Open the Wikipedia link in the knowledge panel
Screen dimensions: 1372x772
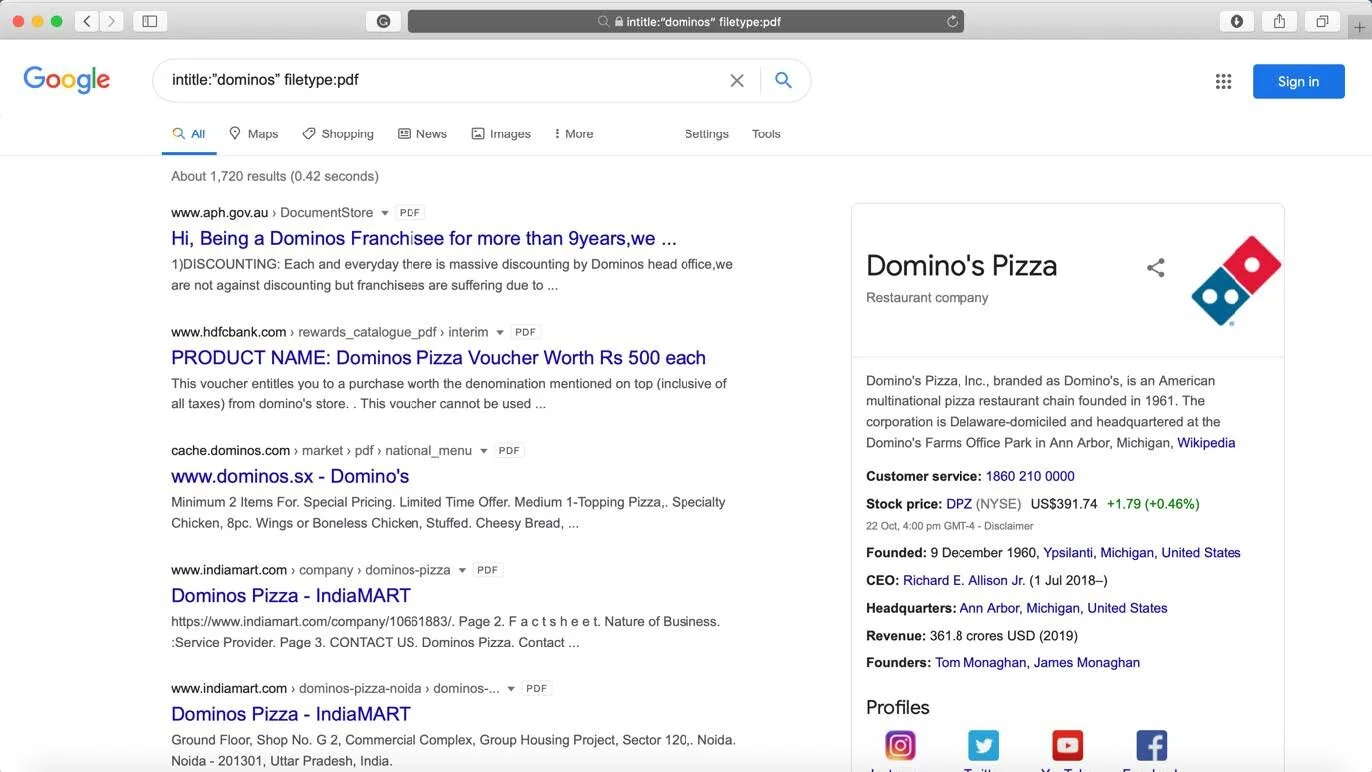tap(1206, 442)
